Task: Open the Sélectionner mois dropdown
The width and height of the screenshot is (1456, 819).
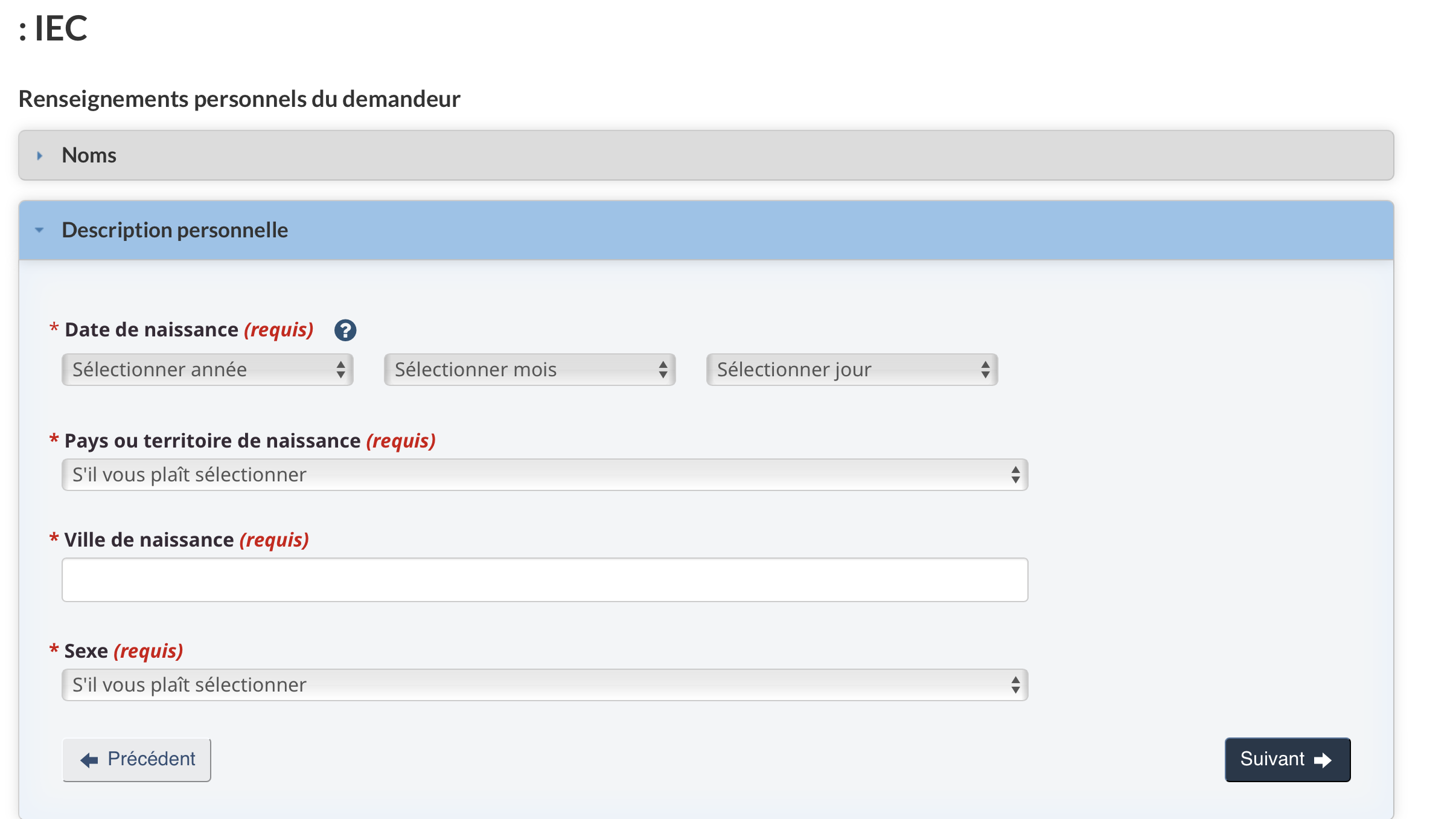Action: coord(529,370)
